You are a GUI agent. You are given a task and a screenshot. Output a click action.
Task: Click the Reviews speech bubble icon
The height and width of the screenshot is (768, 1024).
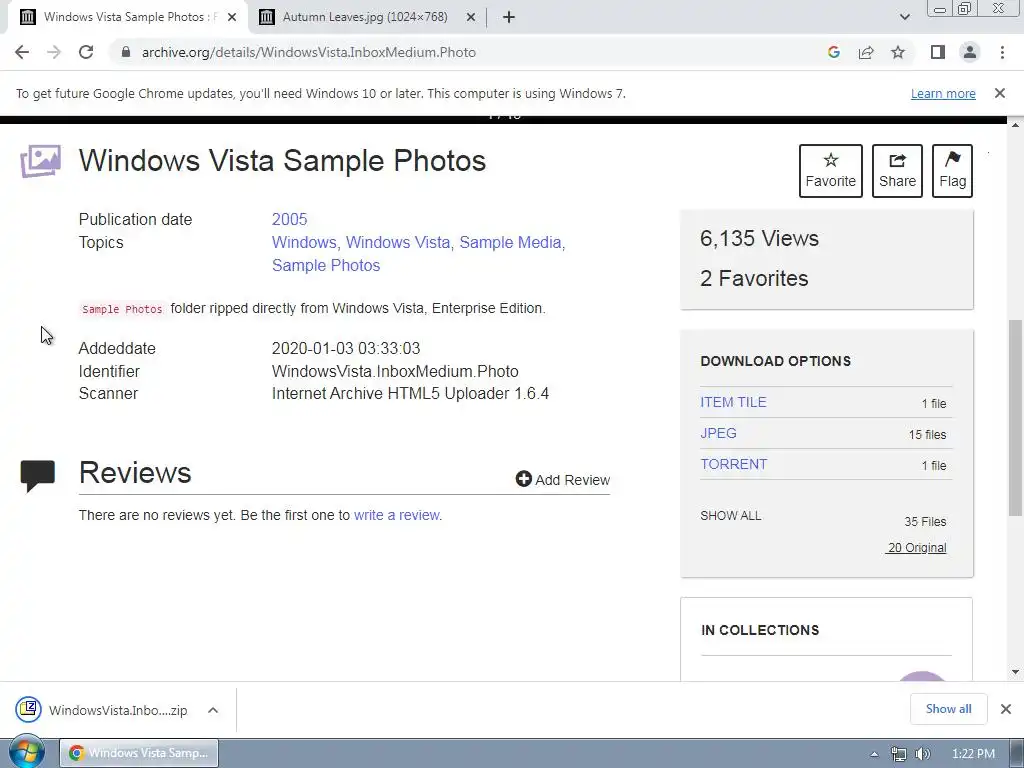tap(38, 475)
